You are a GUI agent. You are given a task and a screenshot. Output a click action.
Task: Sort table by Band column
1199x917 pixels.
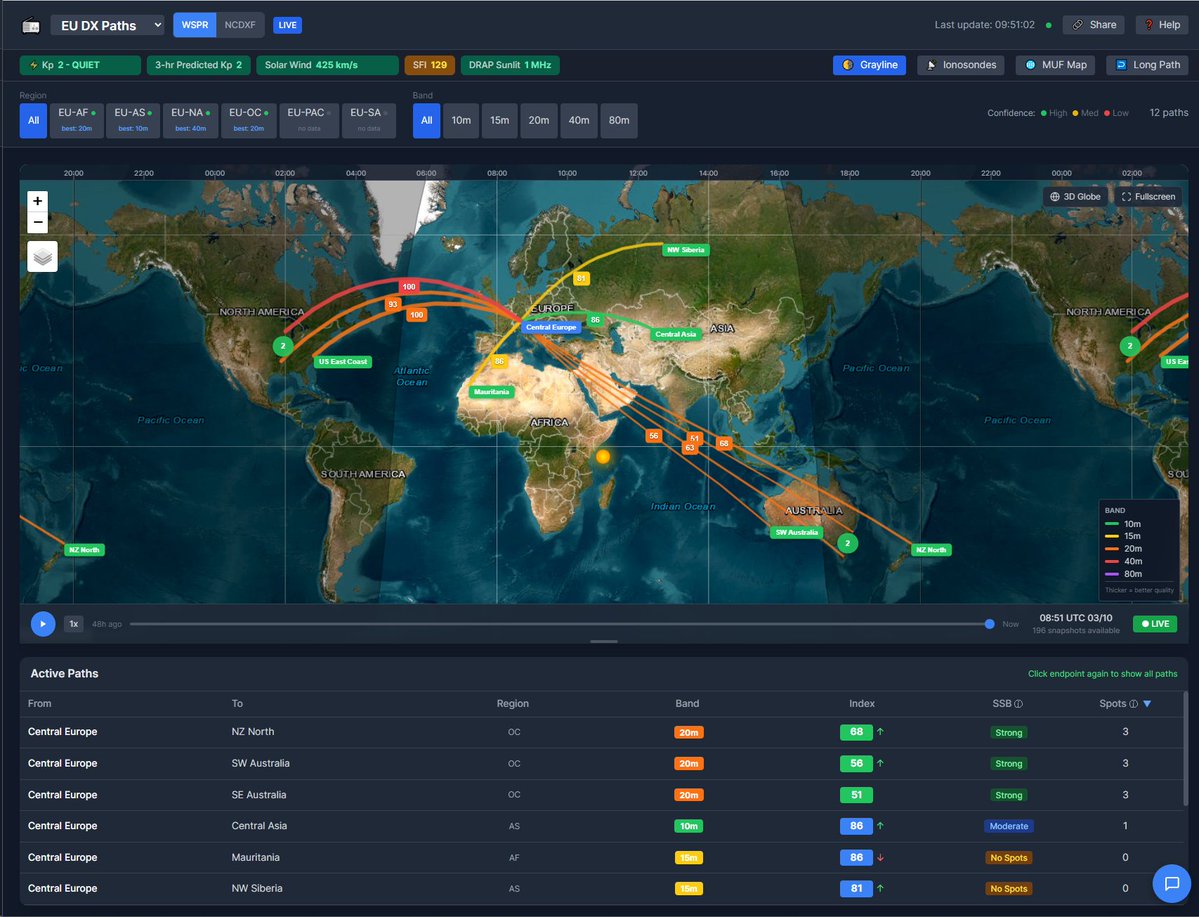tap(687, 704)
